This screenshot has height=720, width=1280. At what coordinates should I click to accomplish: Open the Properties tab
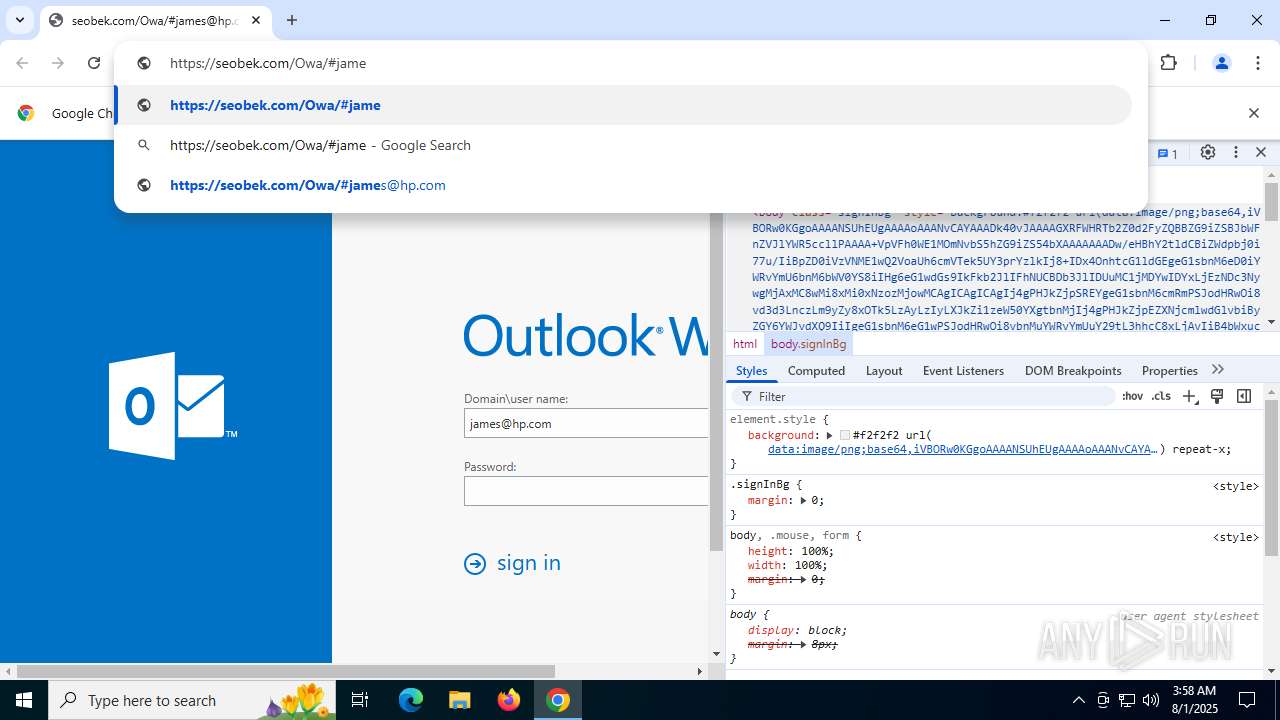1169,370
